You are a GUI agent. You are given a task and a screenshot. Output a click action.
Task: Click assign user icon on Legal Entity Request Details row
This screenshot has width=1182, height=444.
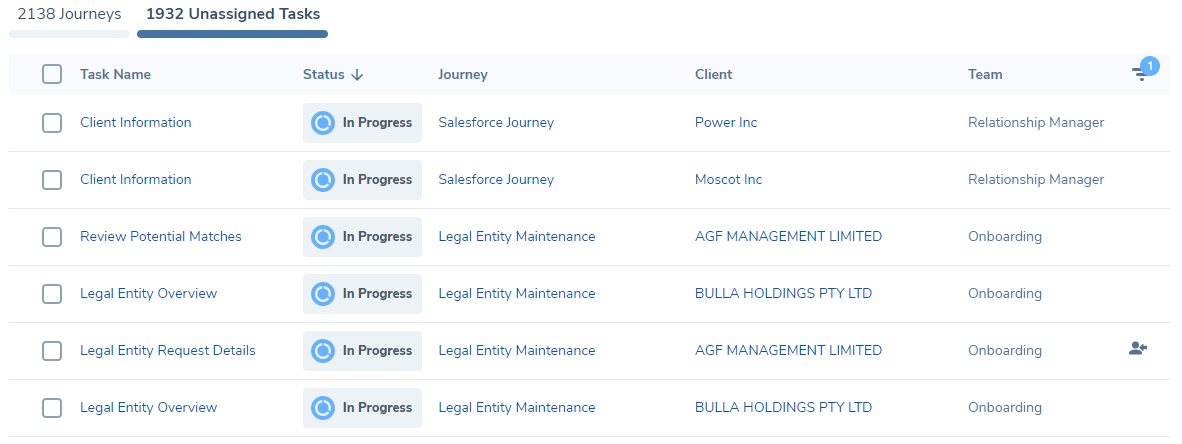click(x=1137, y=349)
